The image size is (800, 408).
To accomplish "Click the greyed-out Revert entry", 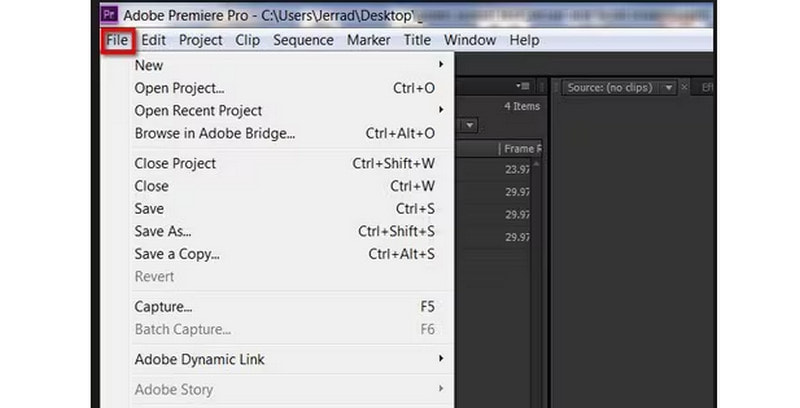I will [292, 276].
